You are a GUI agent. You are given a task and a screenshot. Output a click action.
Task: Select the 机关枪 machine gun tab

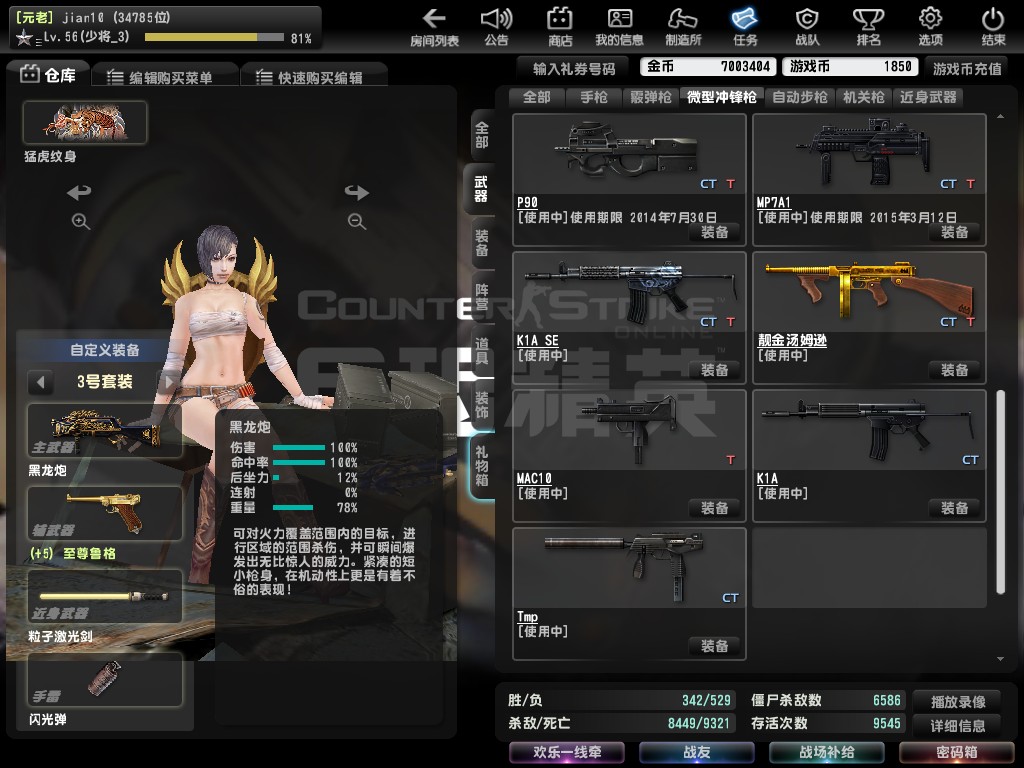[863, 97]
